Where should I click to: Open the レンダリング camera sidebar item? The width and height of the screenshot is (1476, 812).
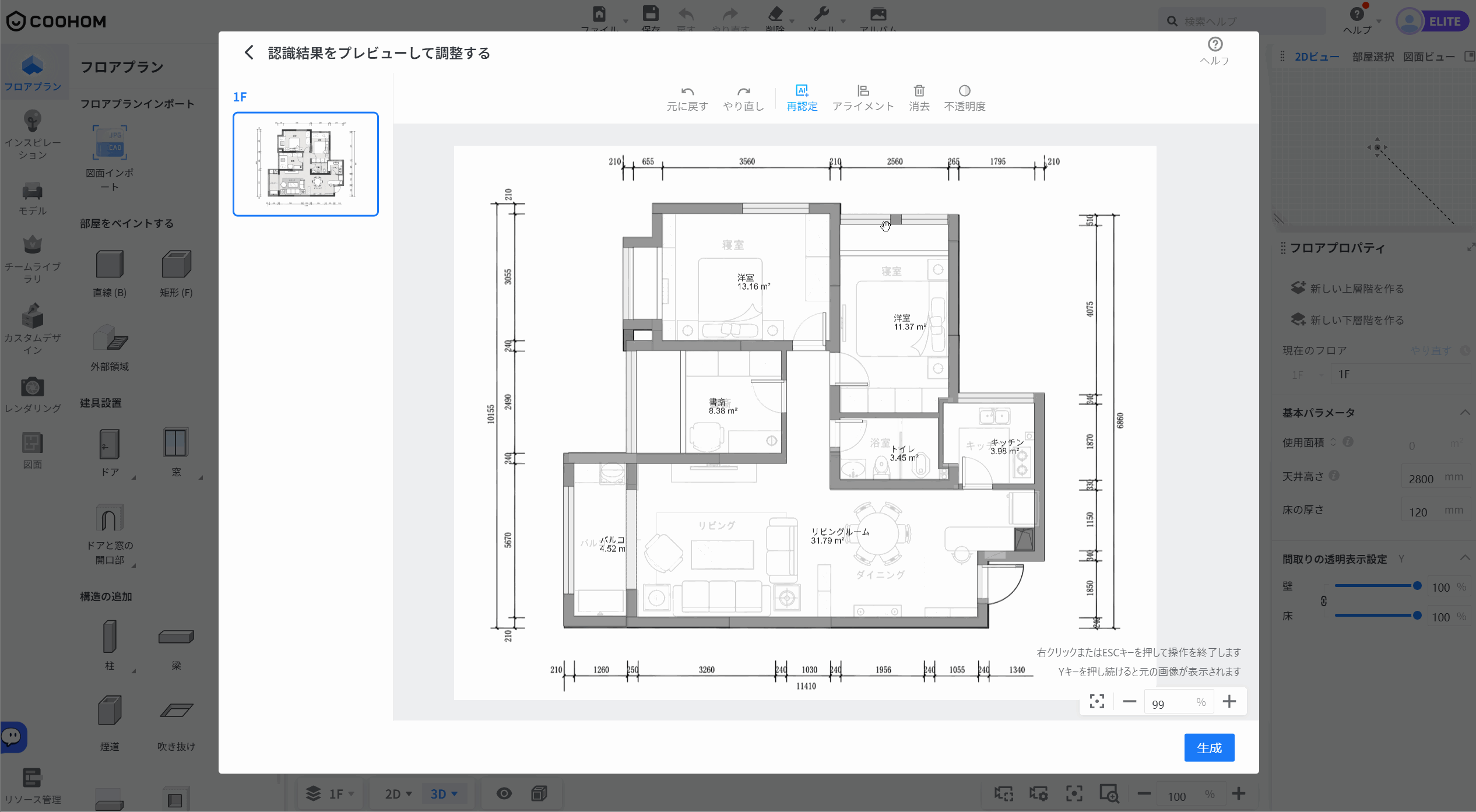[33, 395]
